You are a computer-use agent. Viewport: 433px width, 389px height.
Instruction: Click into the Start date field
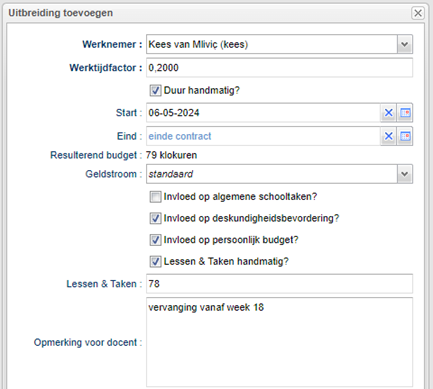(263, 113)
